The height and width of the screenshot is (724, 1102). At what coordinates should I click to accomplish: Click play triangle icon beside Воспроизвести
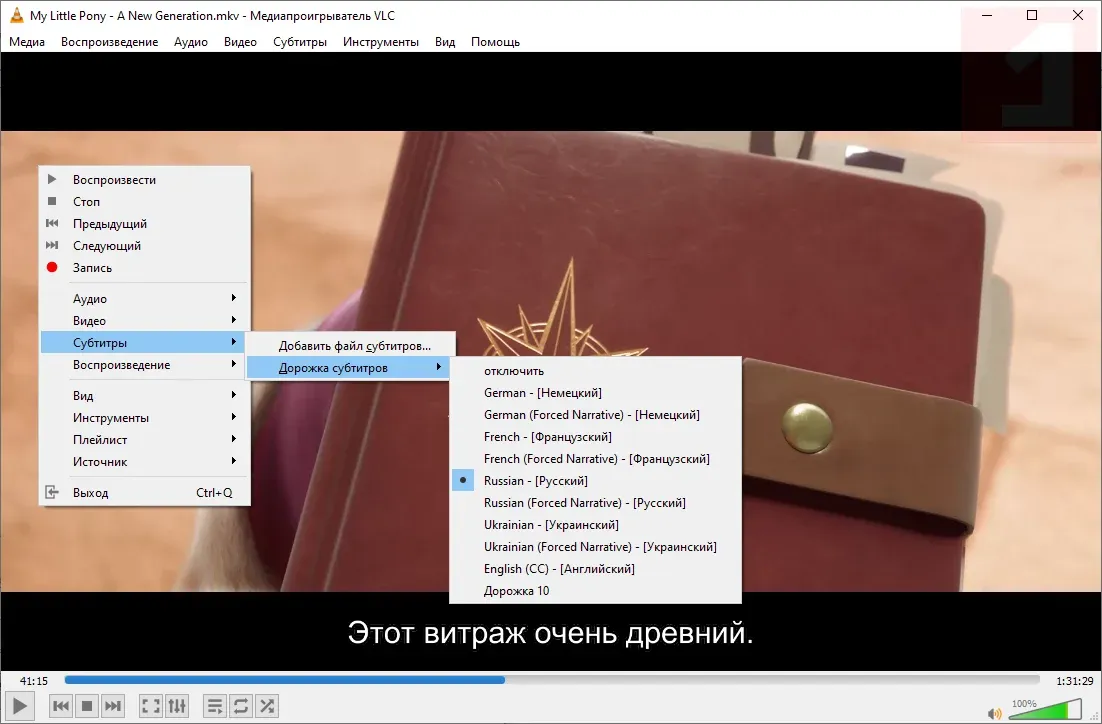point(52,179)
